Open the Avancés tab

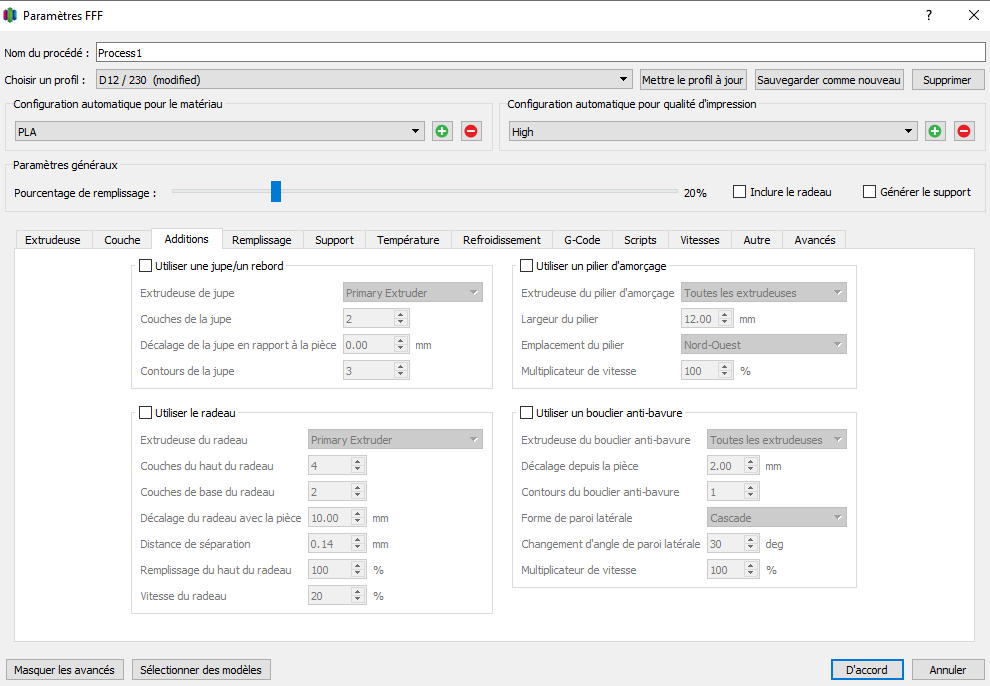tap(814, 240)
